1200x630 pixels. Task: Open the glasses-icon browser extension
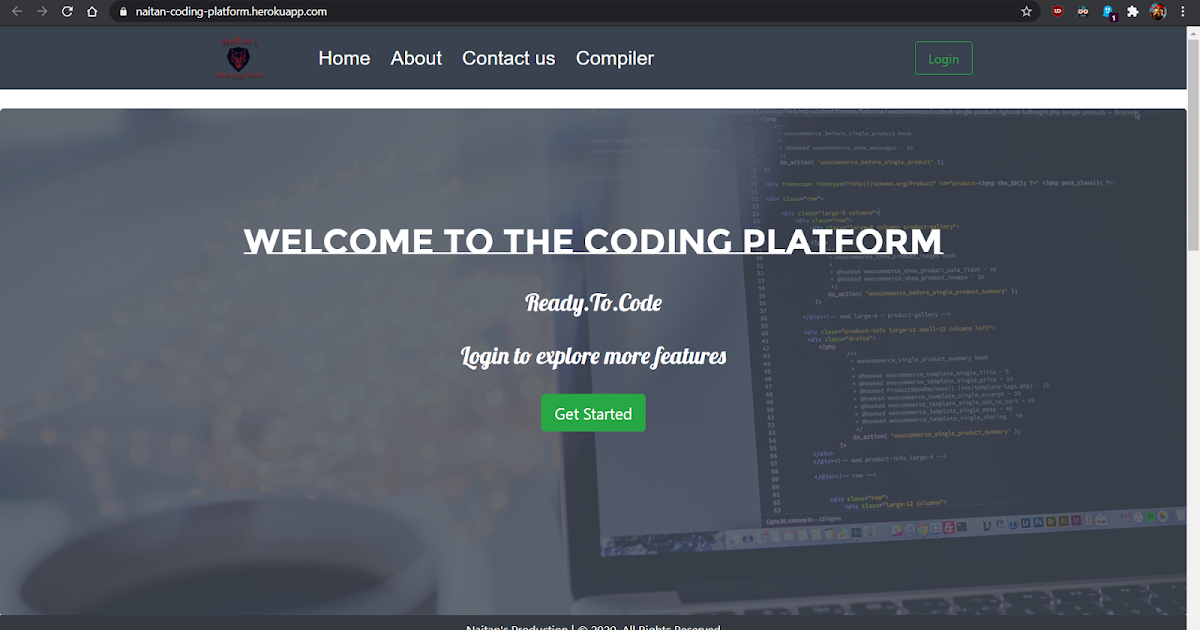tap(1082, 12)
